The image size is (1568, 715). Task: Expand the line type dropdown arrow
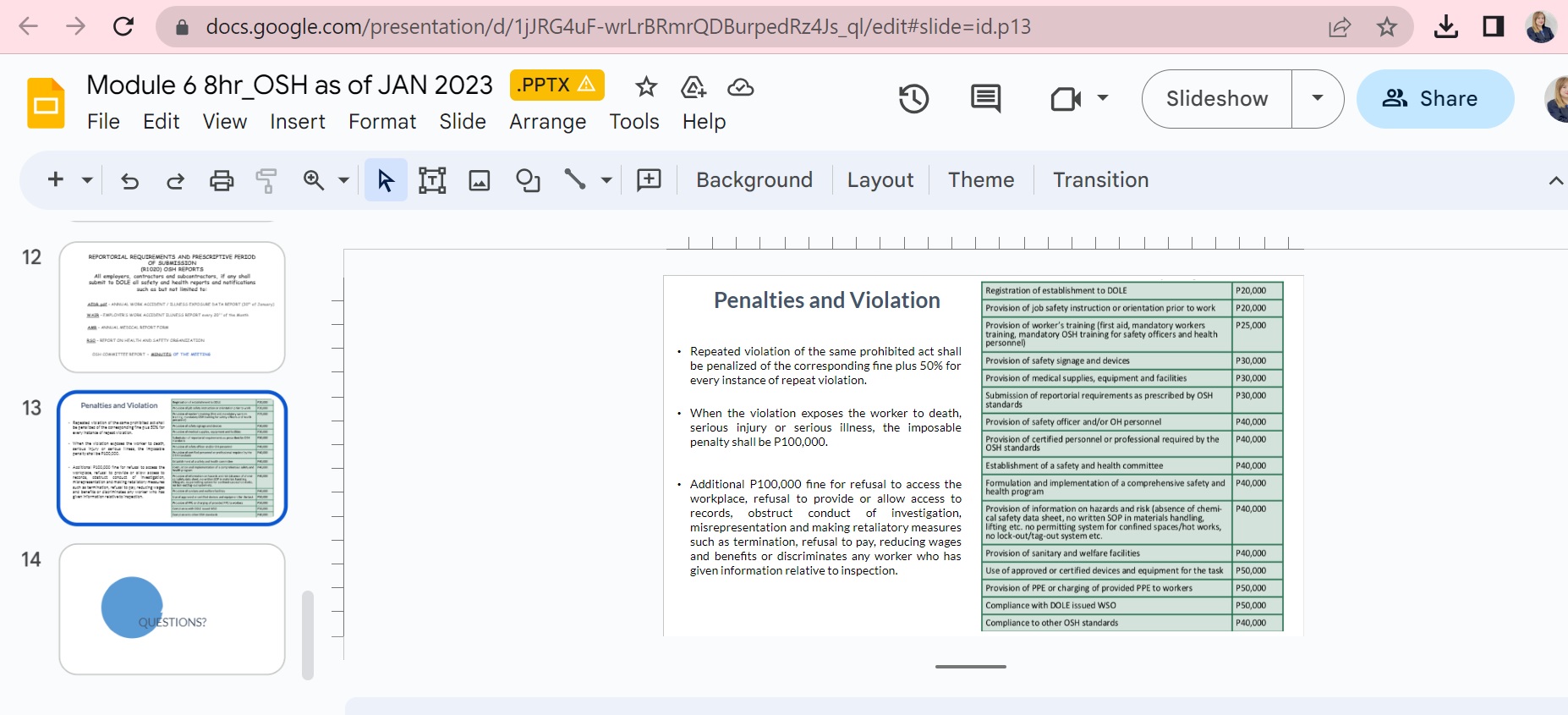click(606, 179)
